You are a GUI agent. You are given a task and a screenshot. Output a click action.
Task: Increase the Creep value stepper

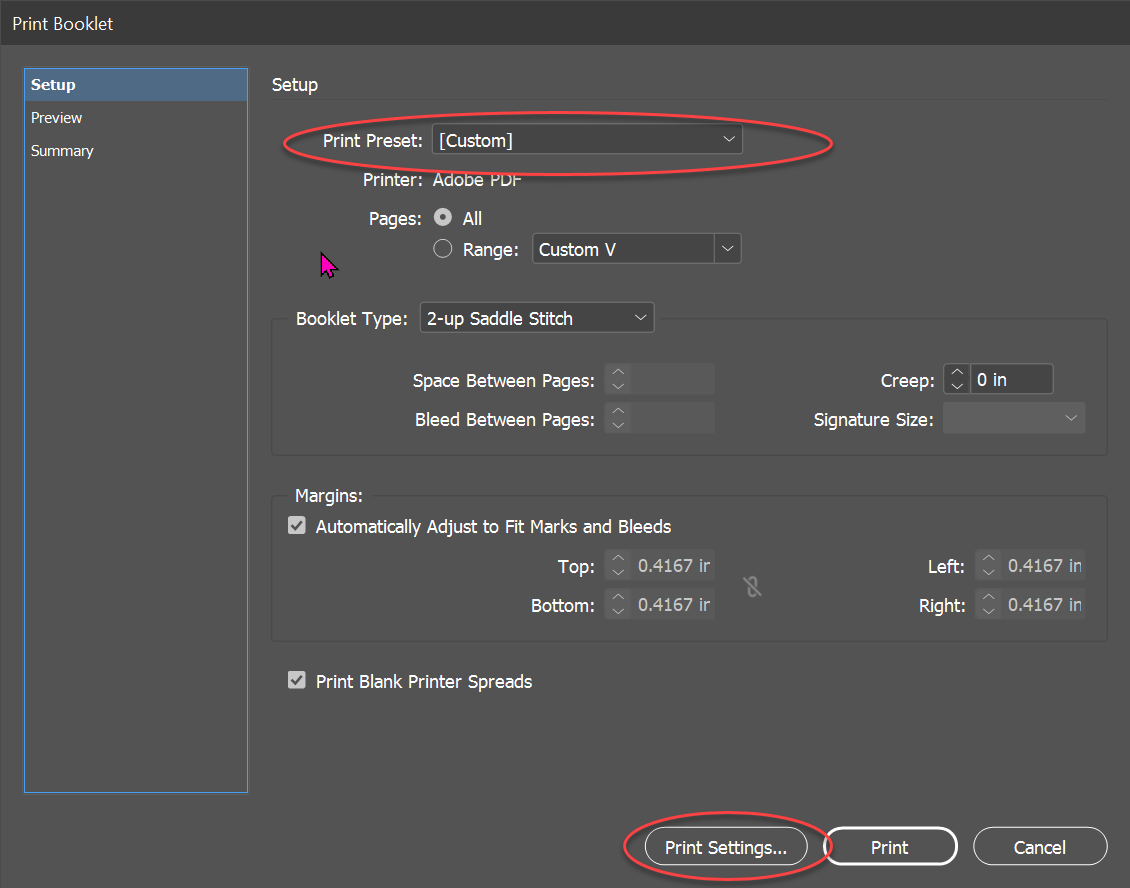[956, 374]
